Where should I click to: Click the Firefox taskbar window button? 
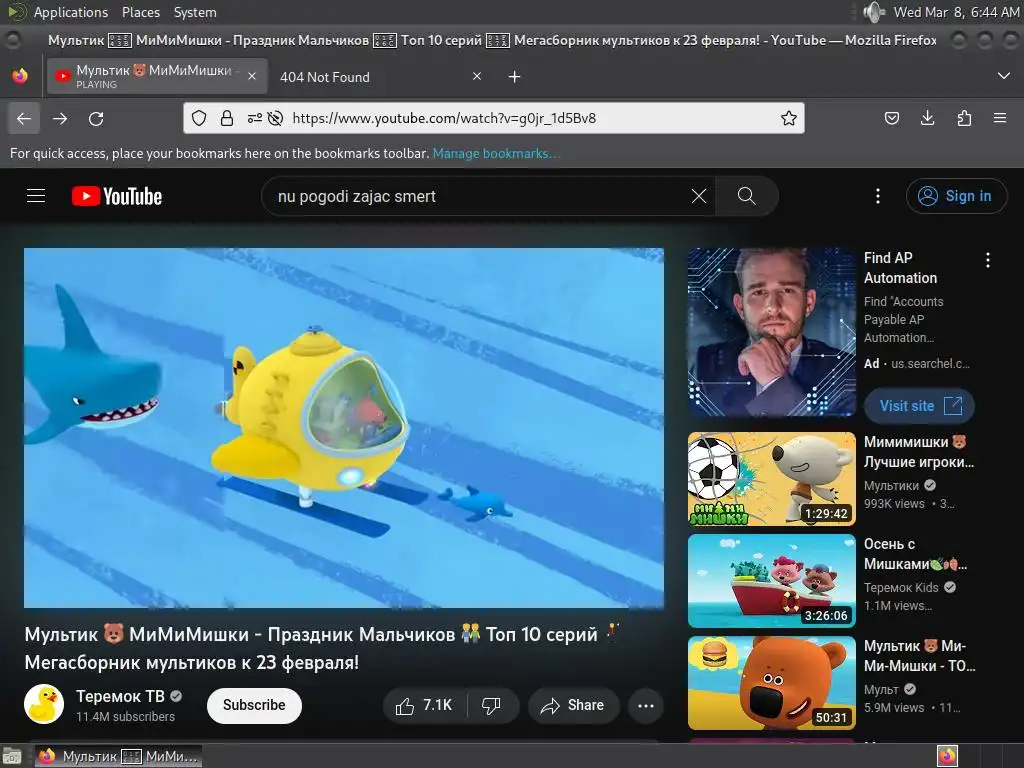(118, 756)
